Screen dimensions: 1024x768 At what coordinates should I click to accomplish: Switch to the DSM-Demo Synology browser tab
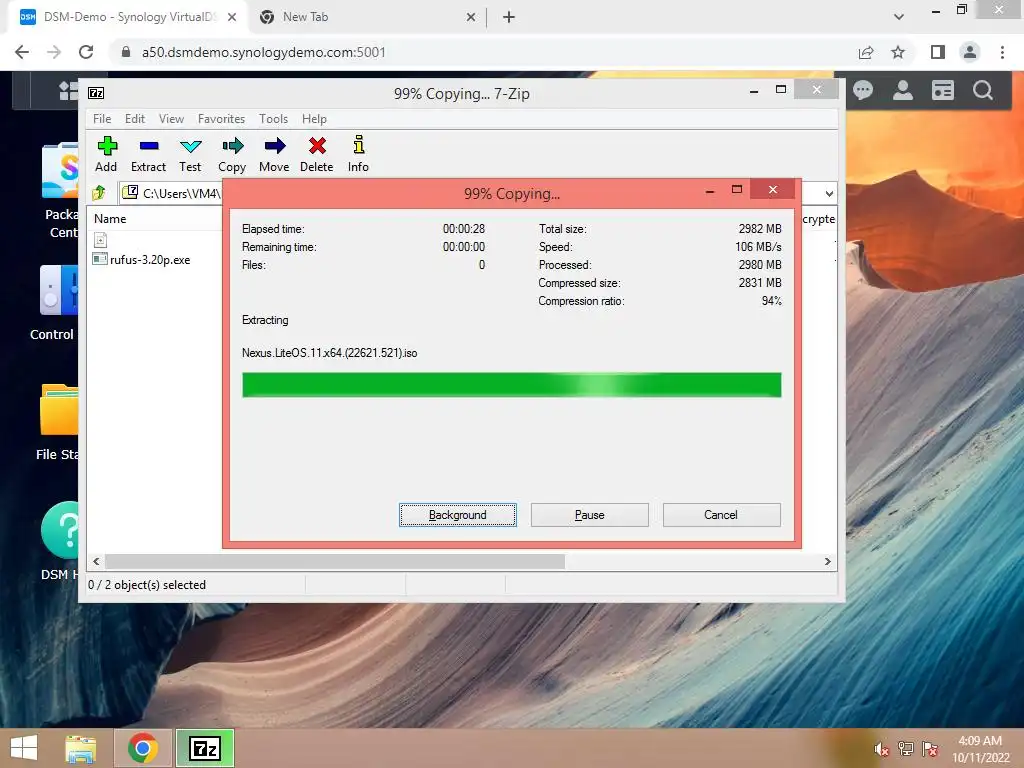pyautogui.click(x=127, y=17)
